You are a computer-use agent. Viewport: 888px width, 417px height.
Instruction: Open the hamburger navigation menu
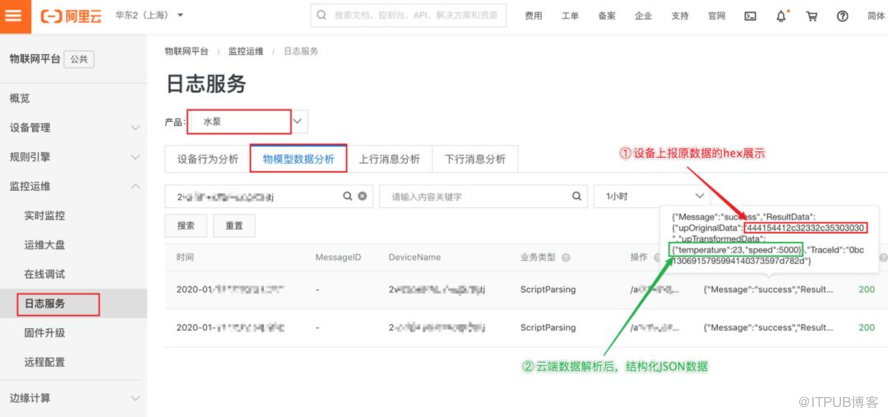click(x=15, y=16)
